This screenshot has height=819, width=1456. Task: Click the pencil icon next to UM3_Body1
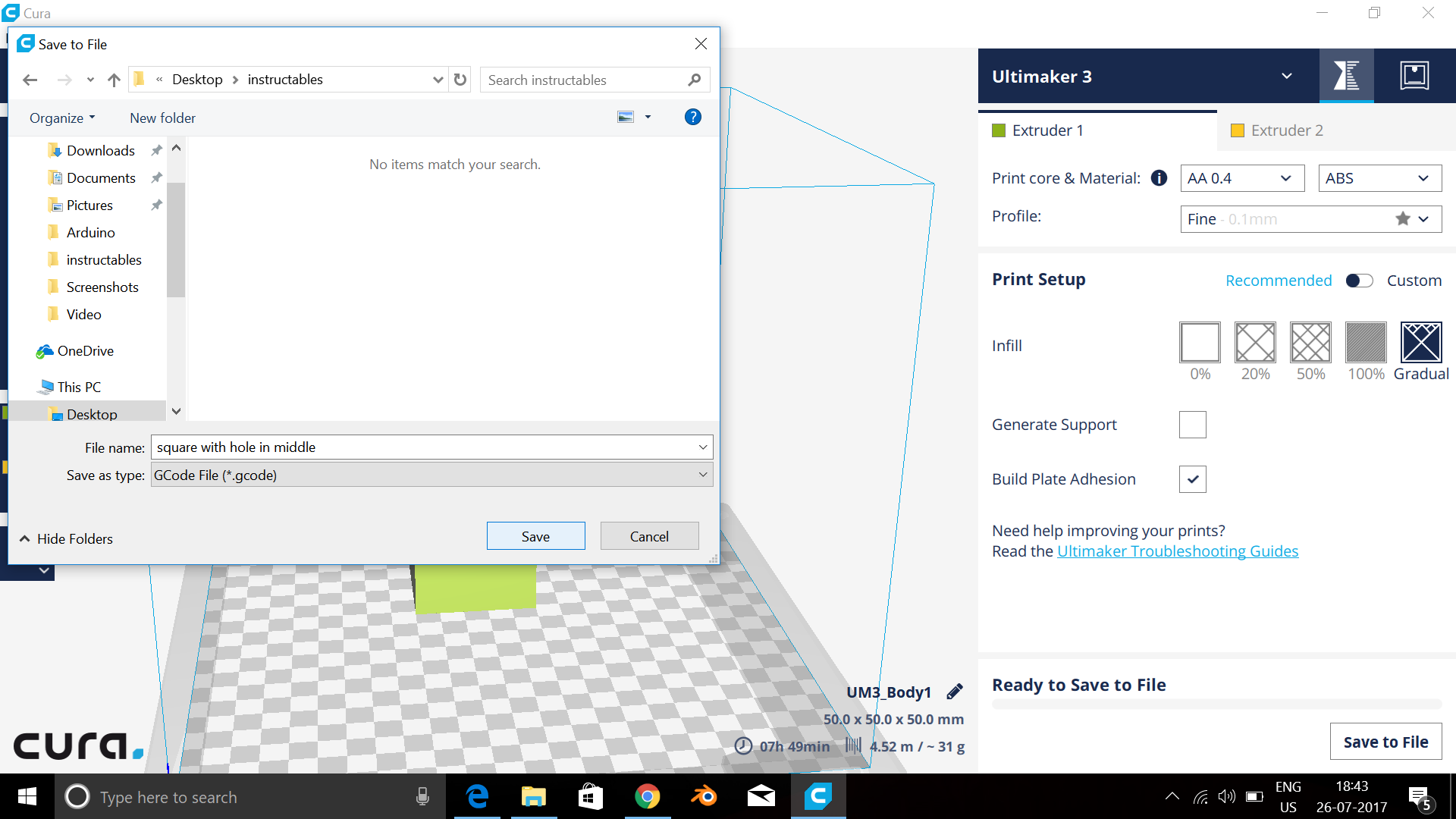coord(955,692)
